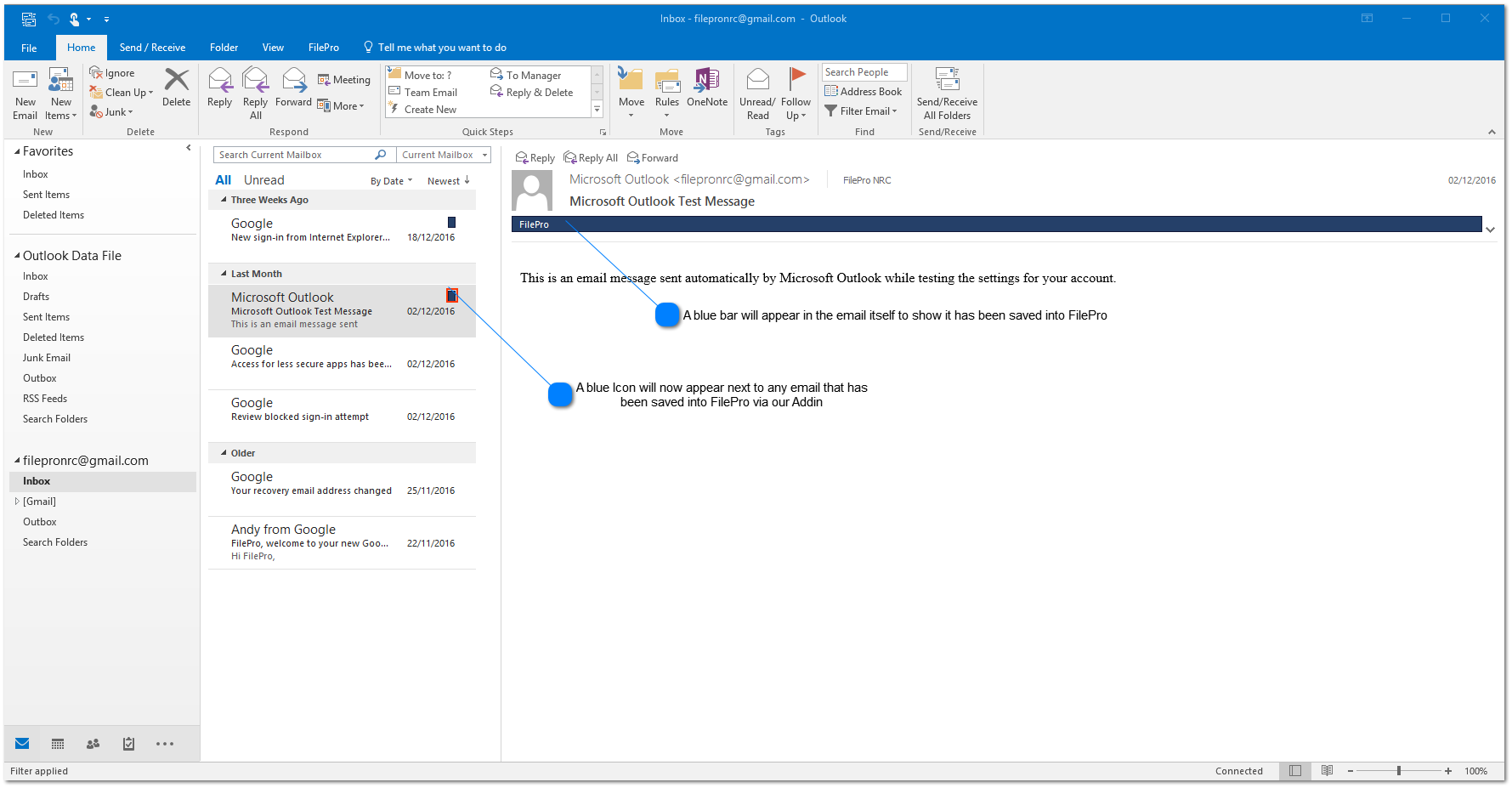
Task: Switch to the Send / Receive tab
Action: click(x=152, y=48)
